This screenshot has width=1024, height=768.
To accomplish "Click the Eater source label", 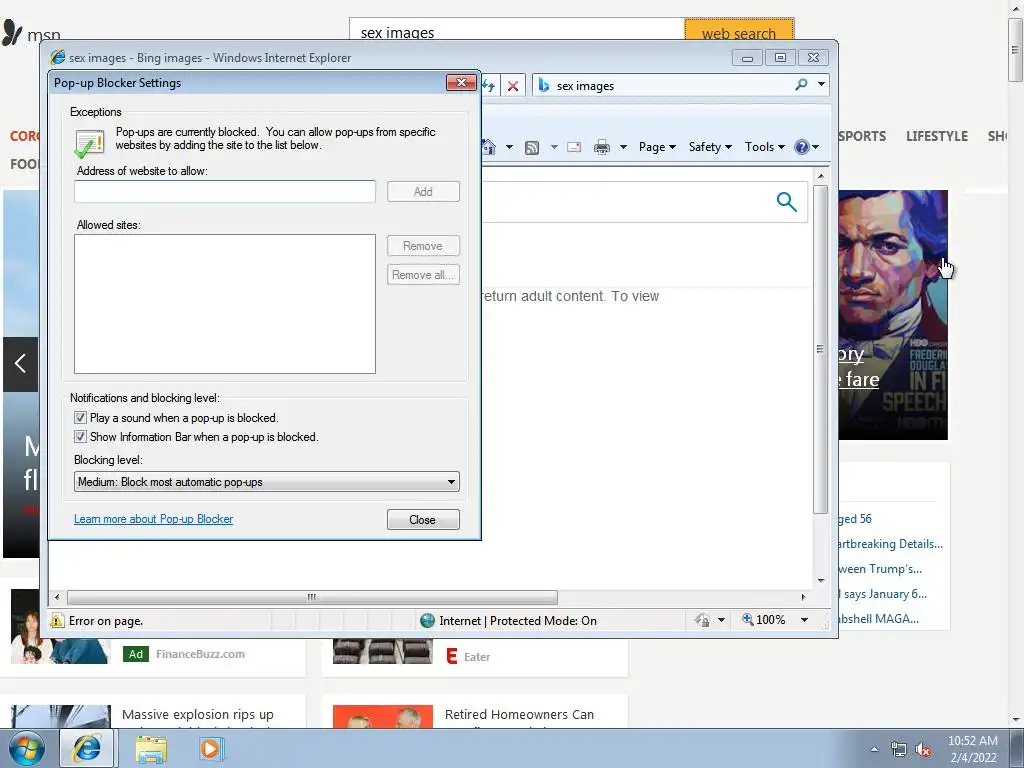I will point(477,657).
